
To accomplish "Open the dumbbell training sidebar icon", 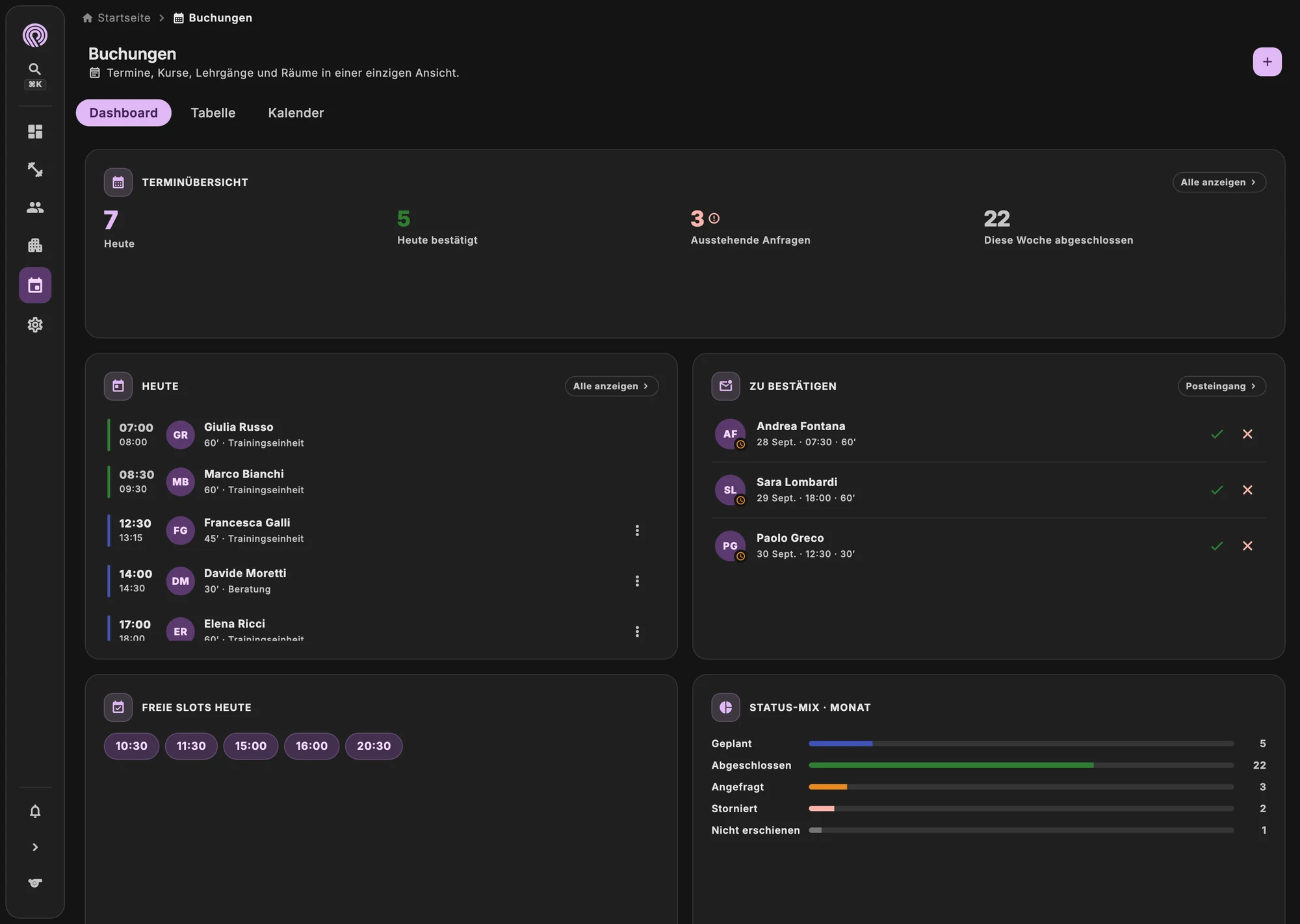I will click(x=35, y=170).
